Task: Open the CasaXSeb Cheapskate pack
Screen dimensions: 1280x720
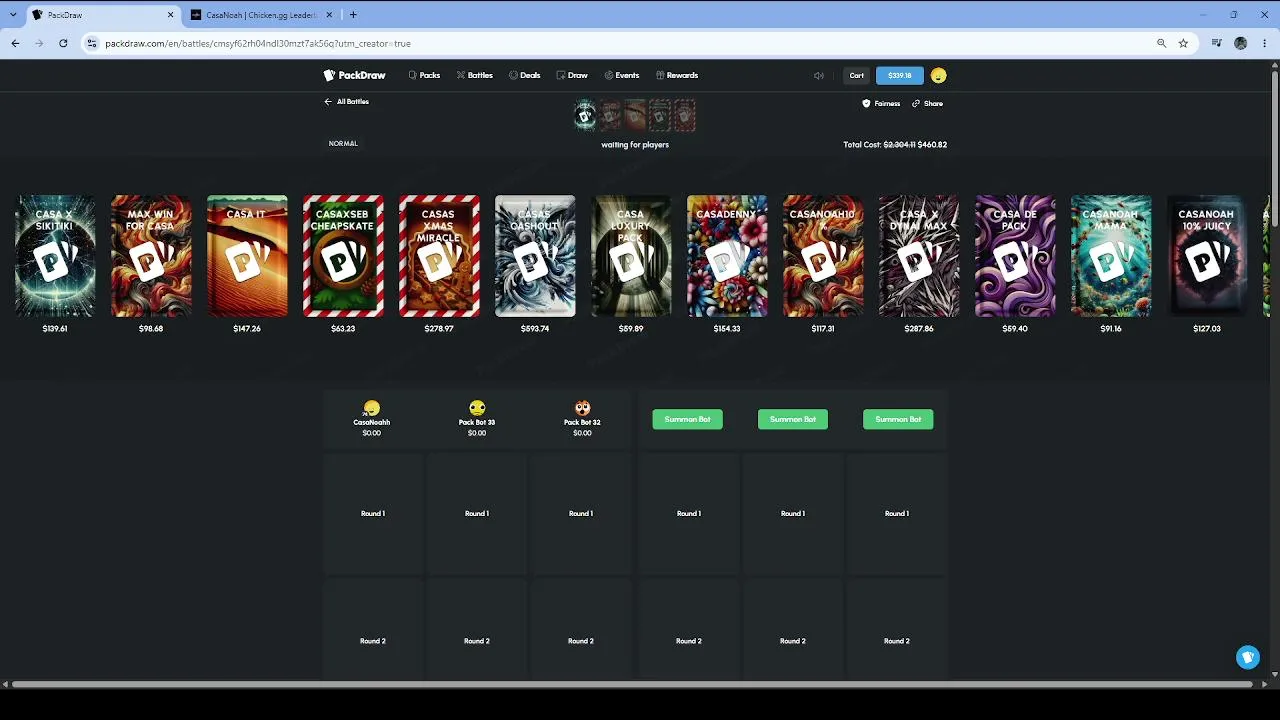Action: point(343,256)
